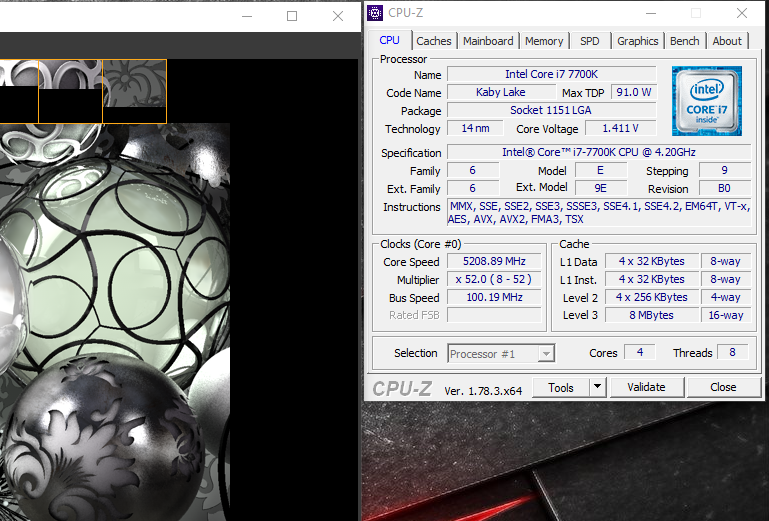The image size is (769, 521).
Task: Click the Level 3 16-way value
Action: click(725, 315)
